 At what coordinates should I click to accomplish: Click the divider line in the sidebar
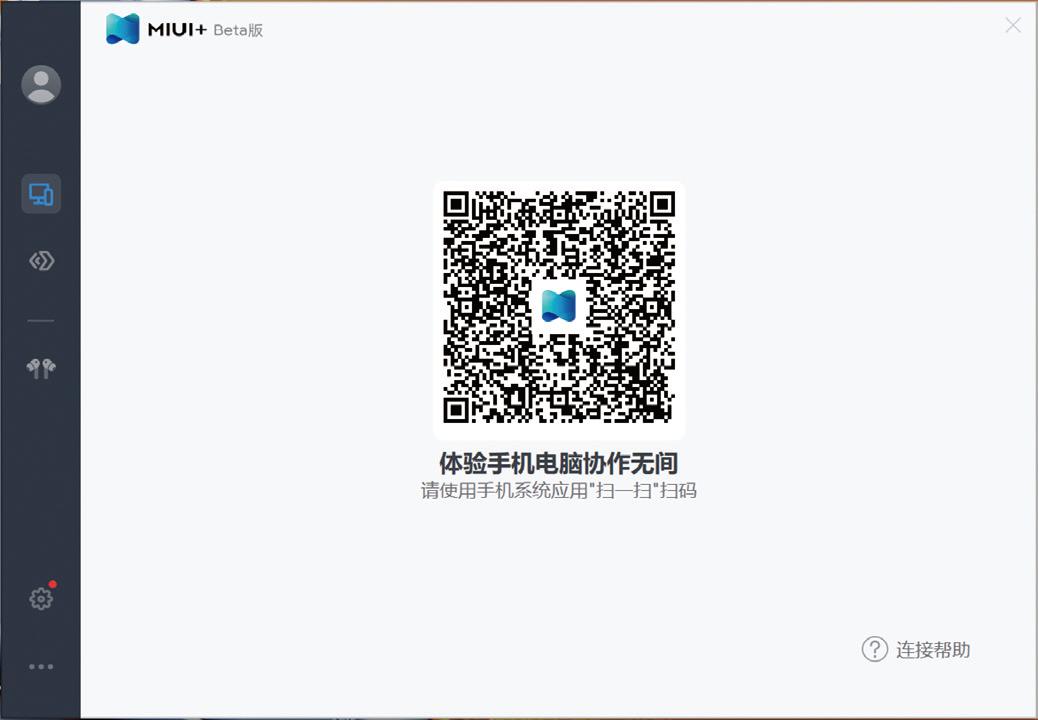pos(40,318)
